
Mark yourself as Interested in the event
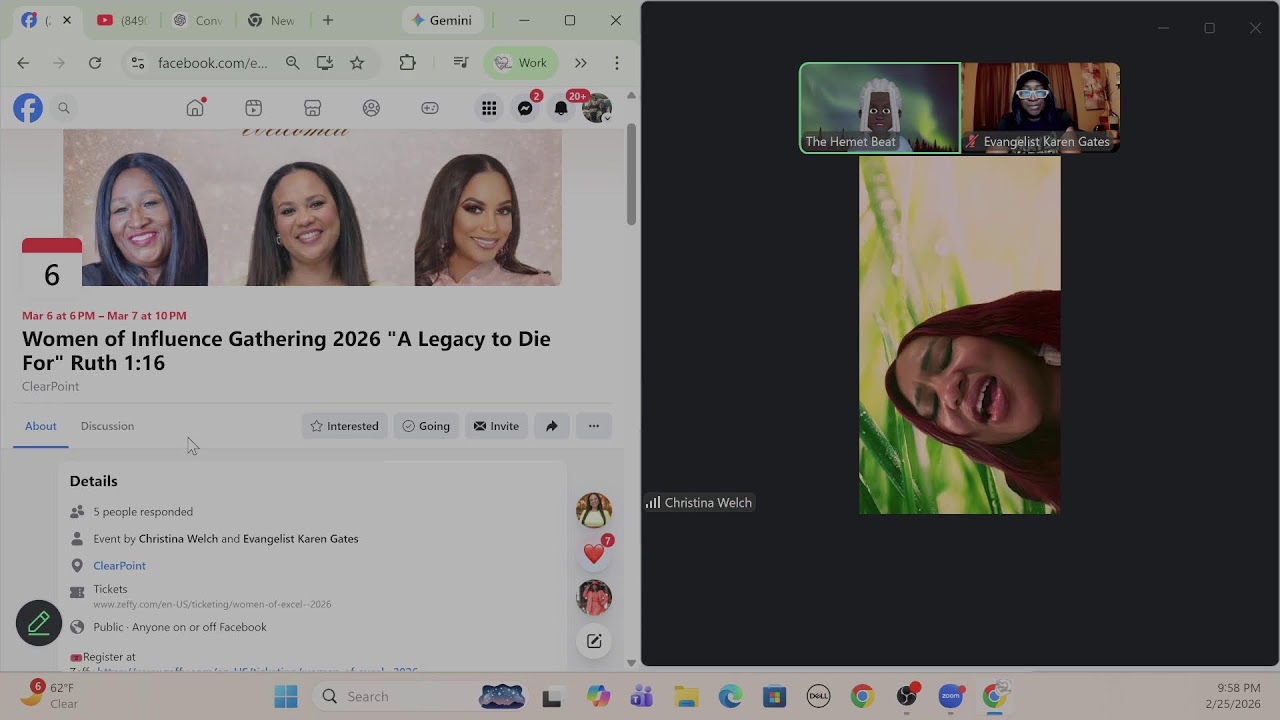345,426
